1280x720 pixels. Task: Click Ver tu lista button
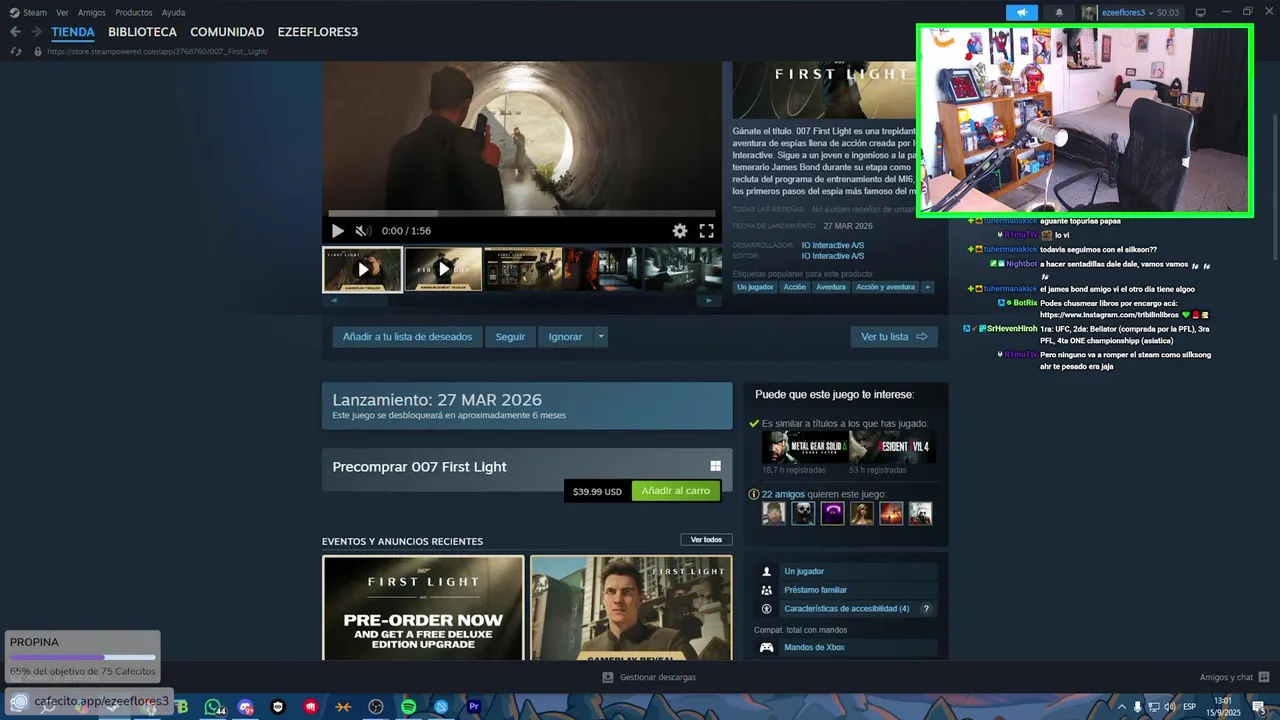pyautogui.click(x=894, y=337)
